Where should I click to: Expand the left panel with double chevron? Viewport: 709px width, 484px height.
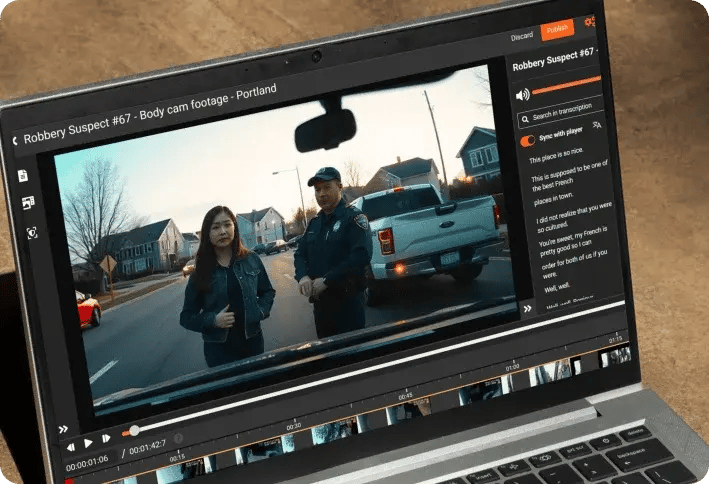63,429
